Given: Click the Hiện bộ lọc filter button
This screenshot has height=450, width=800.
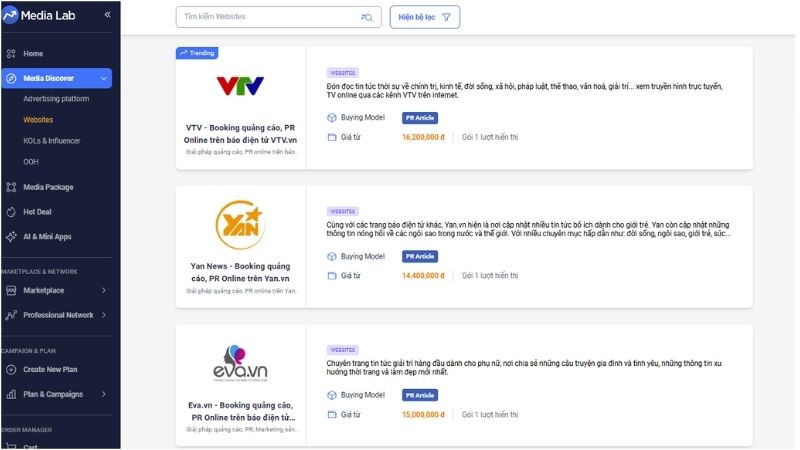Looking at the screenshot, I should pyautogui.click(x=424, y=17).
